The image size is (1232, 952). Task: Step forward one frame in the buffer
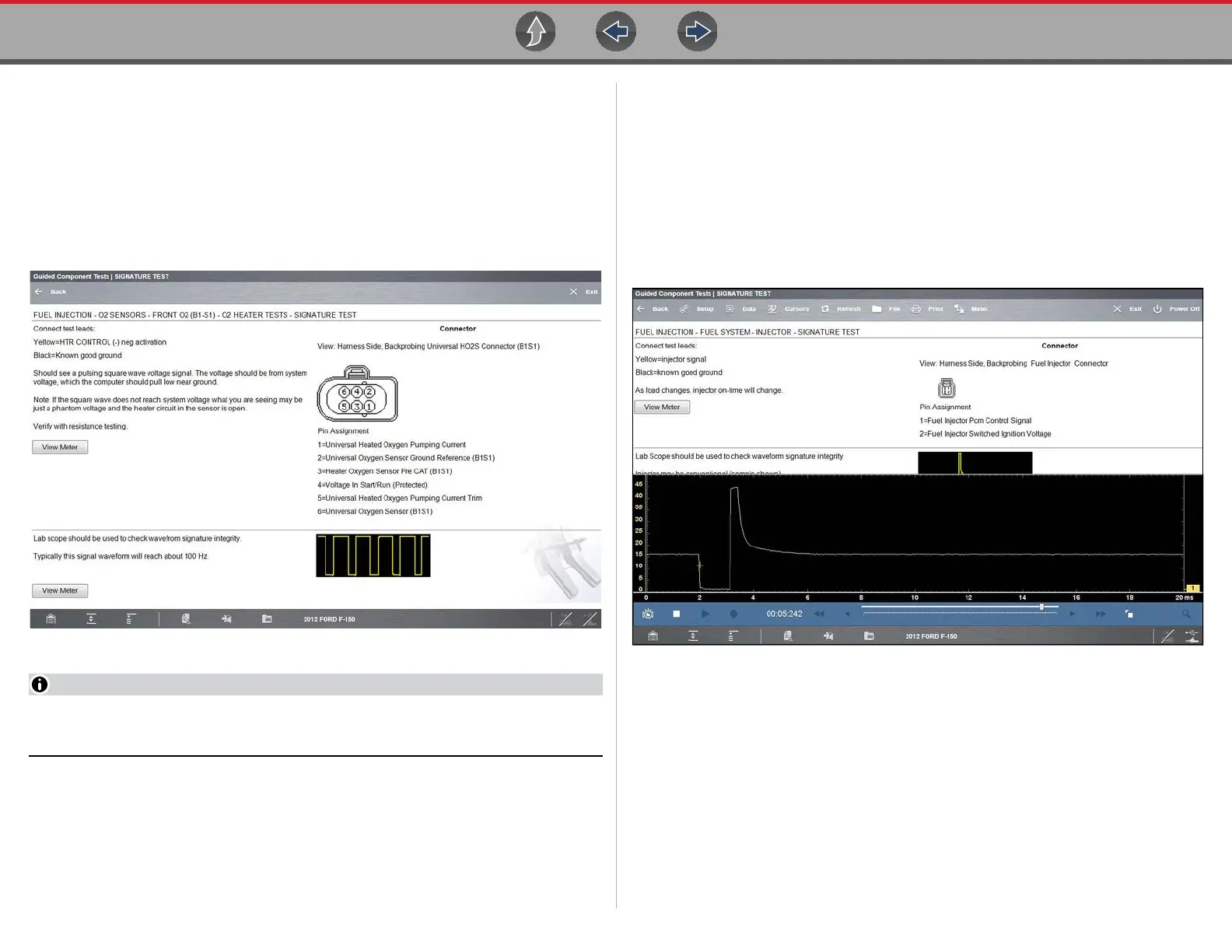click(1073, 614)
